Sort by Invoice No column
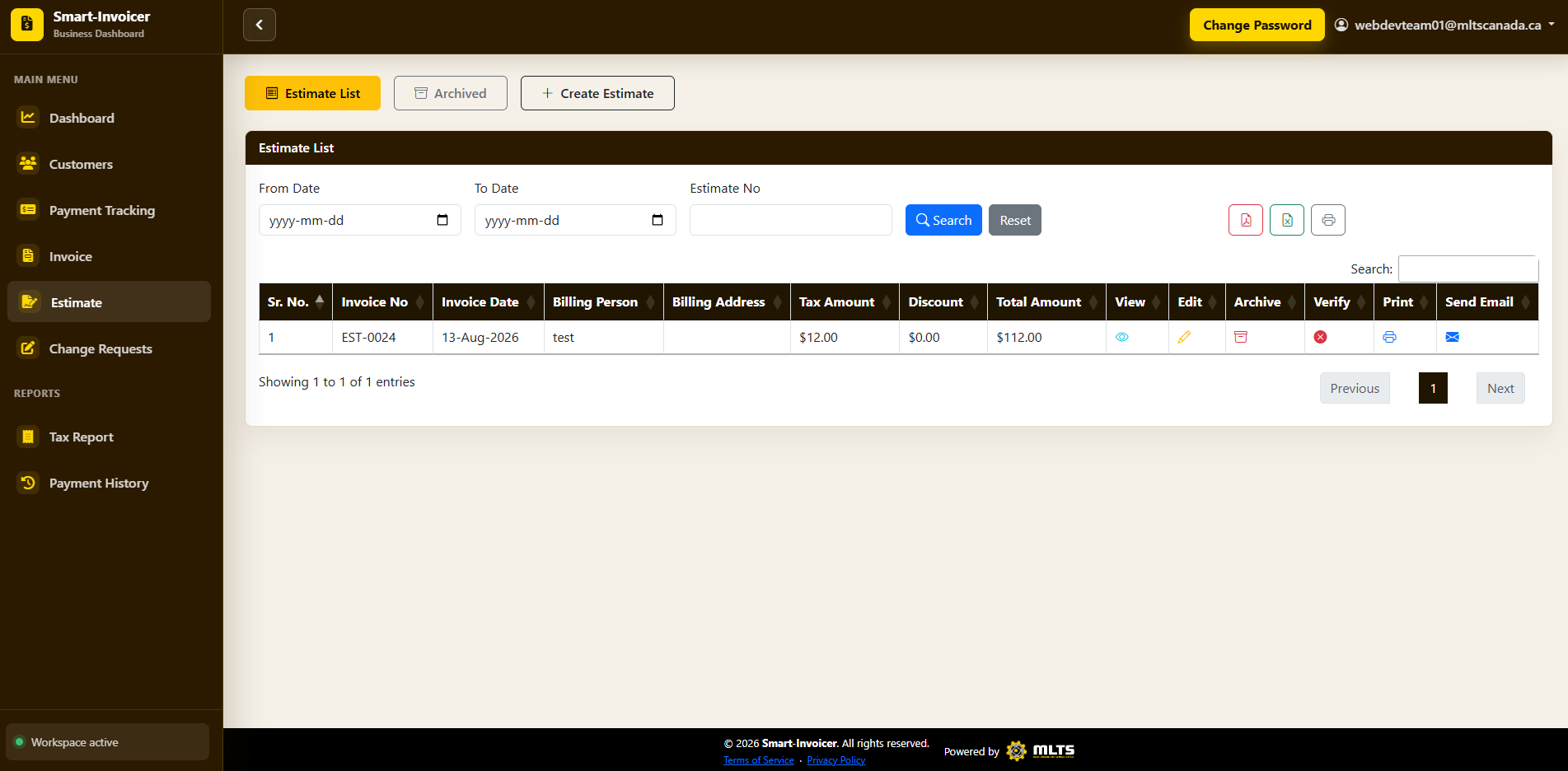This screenshot has height=771, width=1568. click(x=383, y=301)
